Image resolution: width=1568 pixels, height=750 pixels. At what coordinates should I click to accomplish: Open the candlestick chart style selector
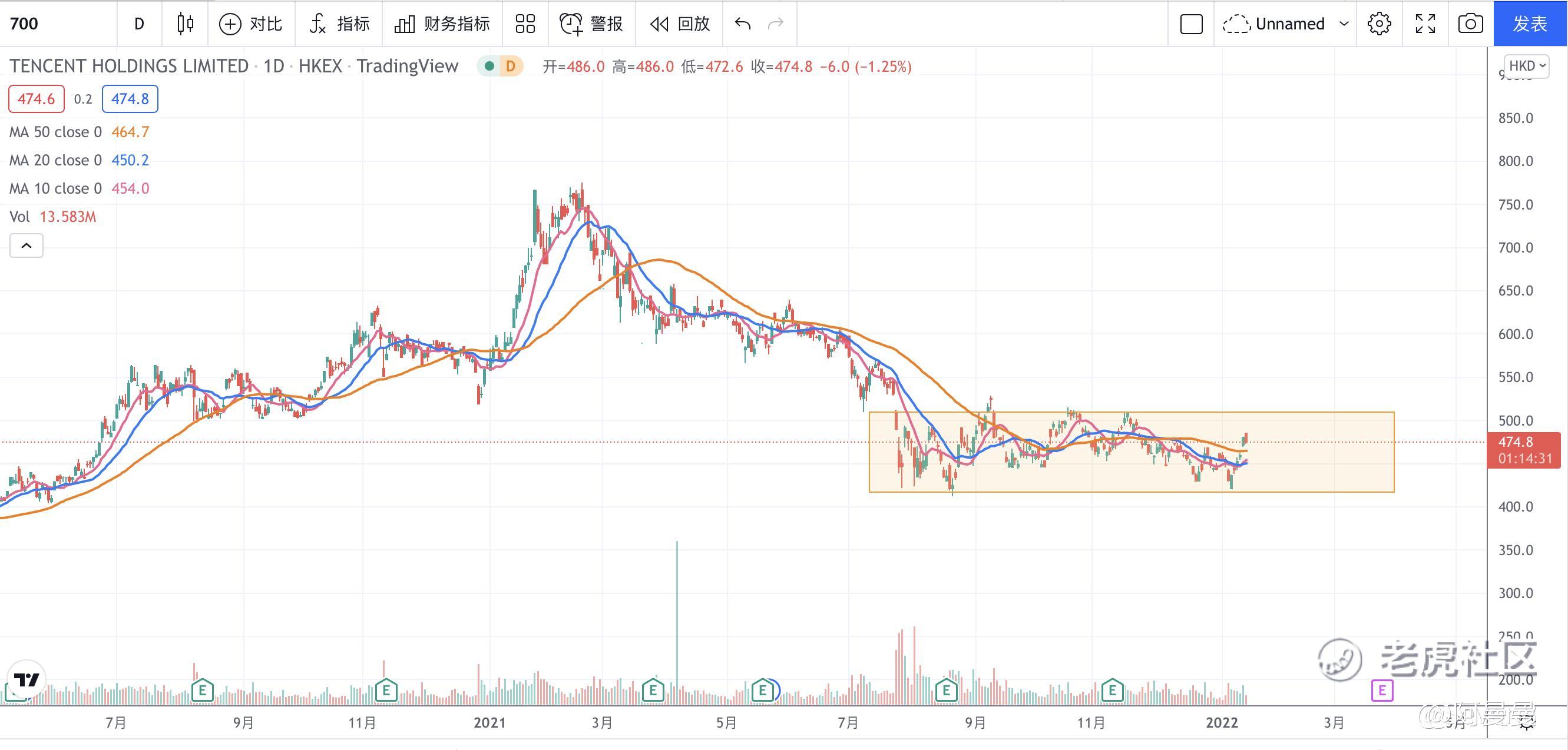[x=185, y=24]
